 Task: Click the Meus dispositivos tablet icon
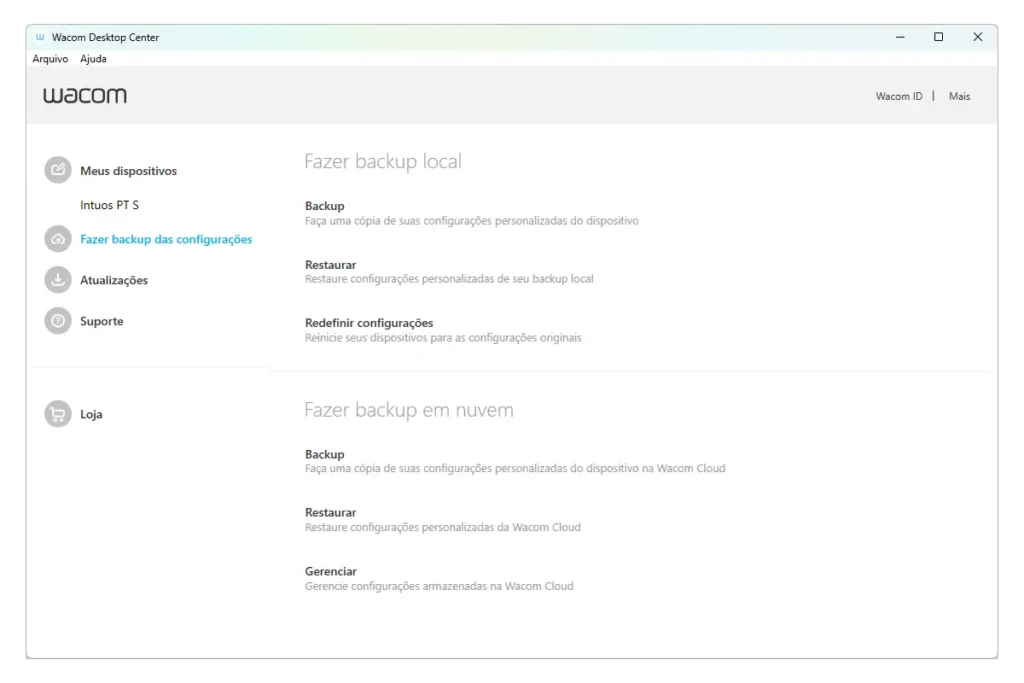(x=58, y=170)
